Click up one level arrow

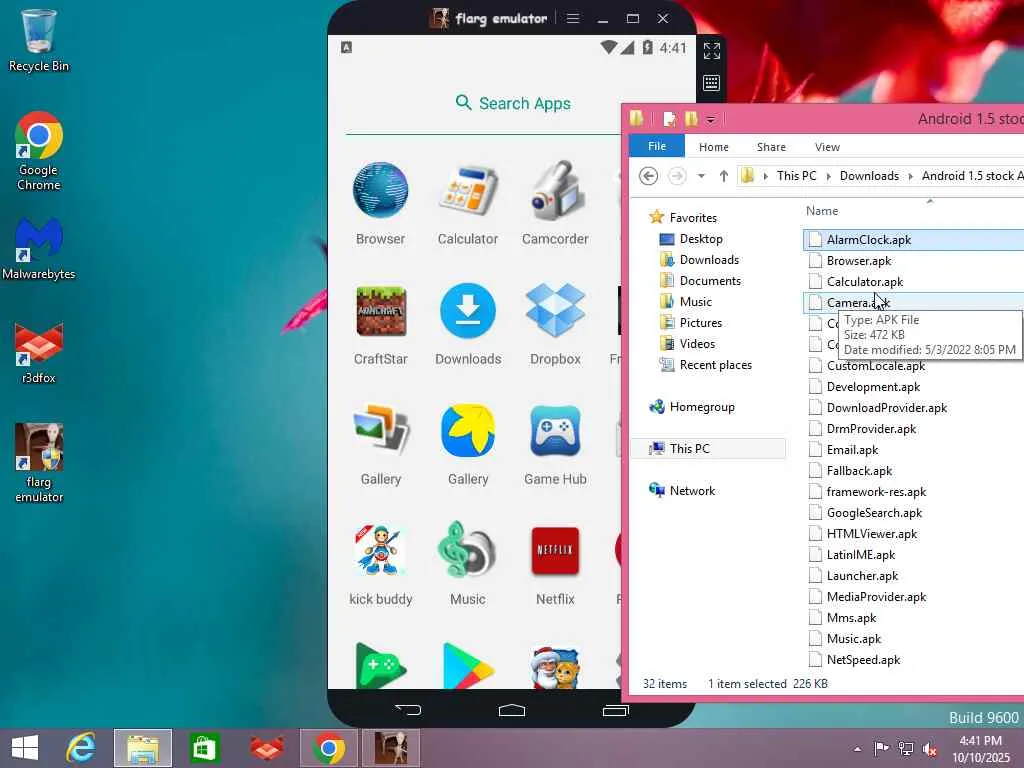pos(724,176)
